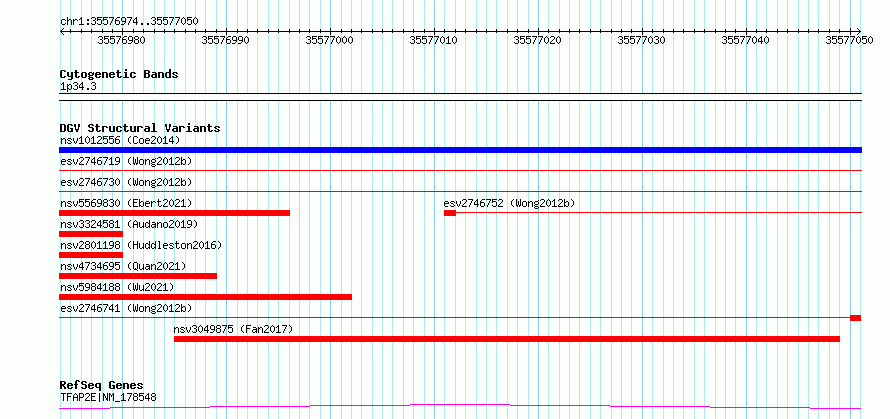Select nsv3049875 (Fan2017) label
The height and width of the screenshot is (419, 890).
coord(233,329)
